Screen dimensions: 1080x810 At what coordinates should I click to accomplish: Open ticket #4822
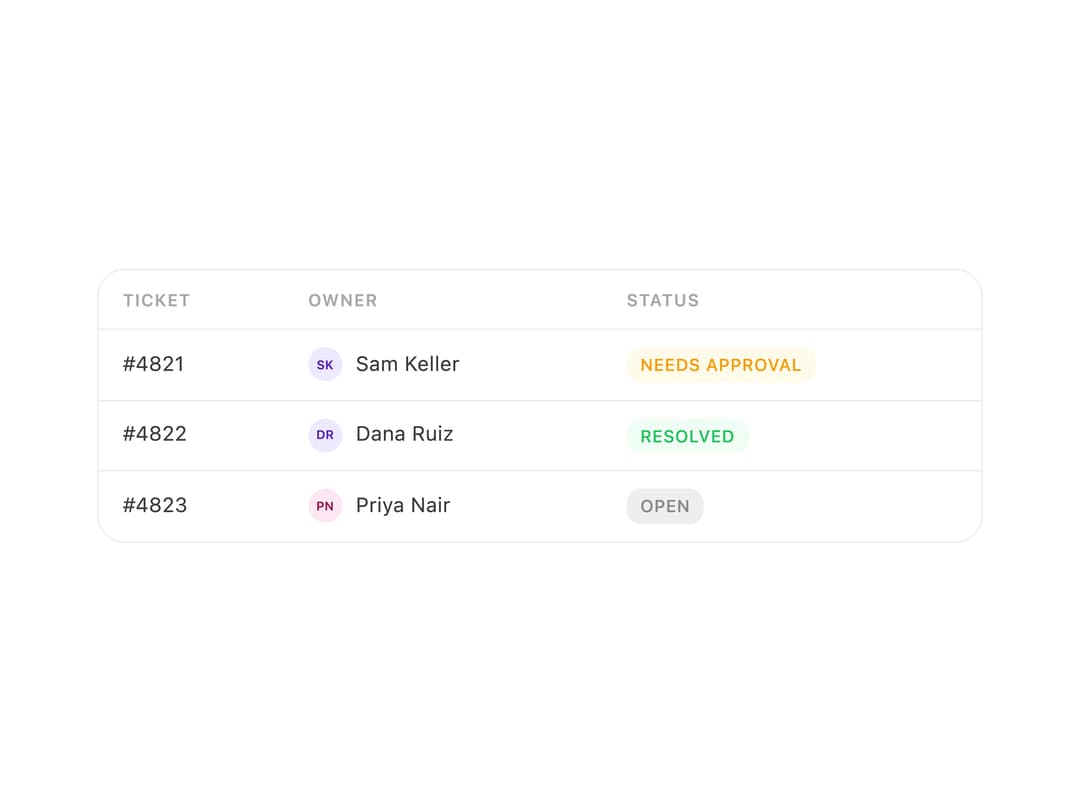pos(154,434)
